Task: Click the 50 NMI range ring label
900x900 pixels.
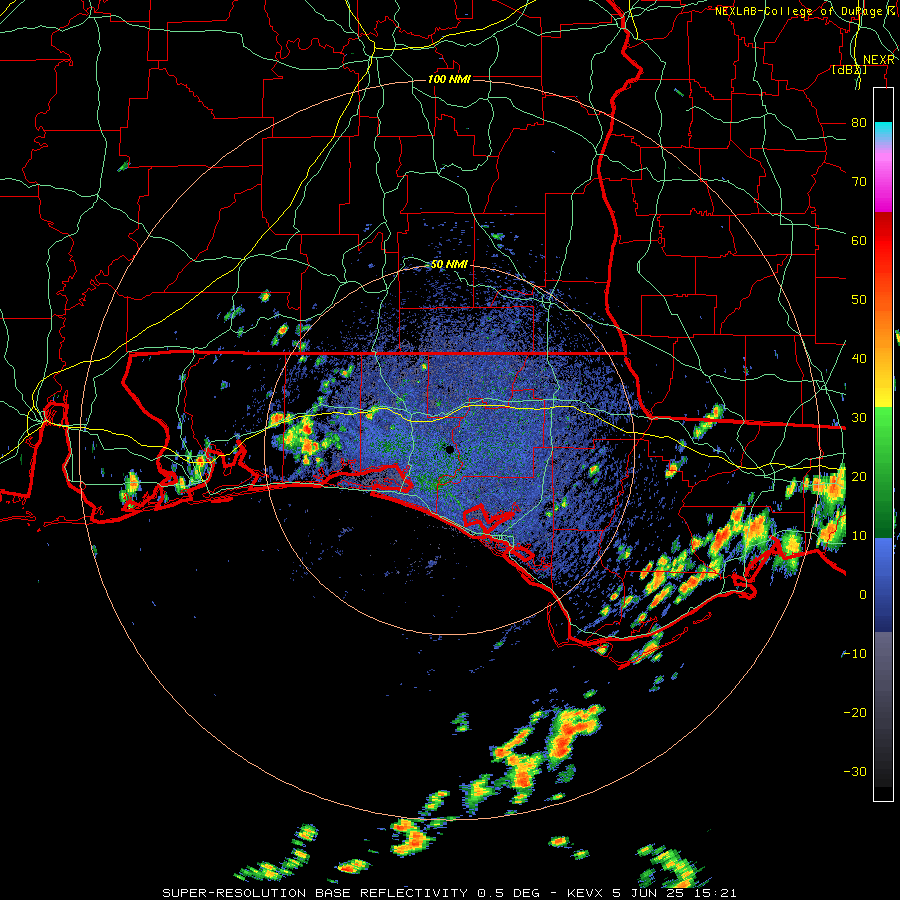Action: click(x=449, y=265)
